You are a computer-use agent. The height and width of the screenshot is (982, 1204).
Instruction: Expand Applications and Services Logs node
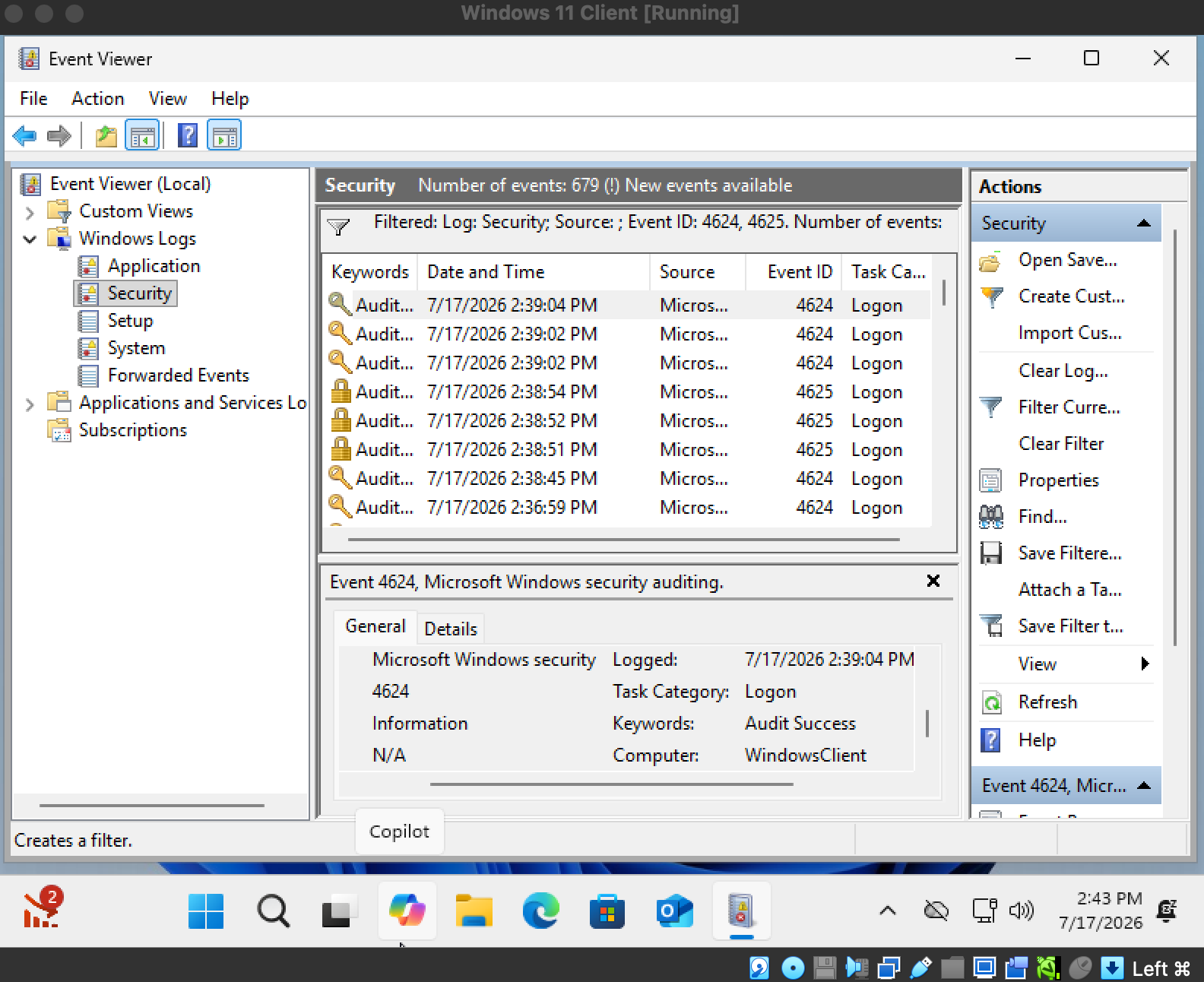[30, 404]
